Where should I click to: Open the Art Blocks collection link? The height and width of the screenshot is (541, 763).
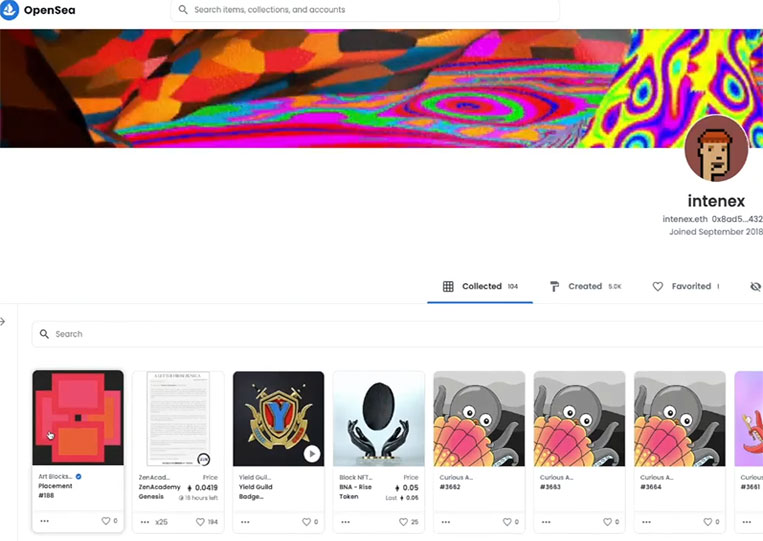[x=55, y=476]
